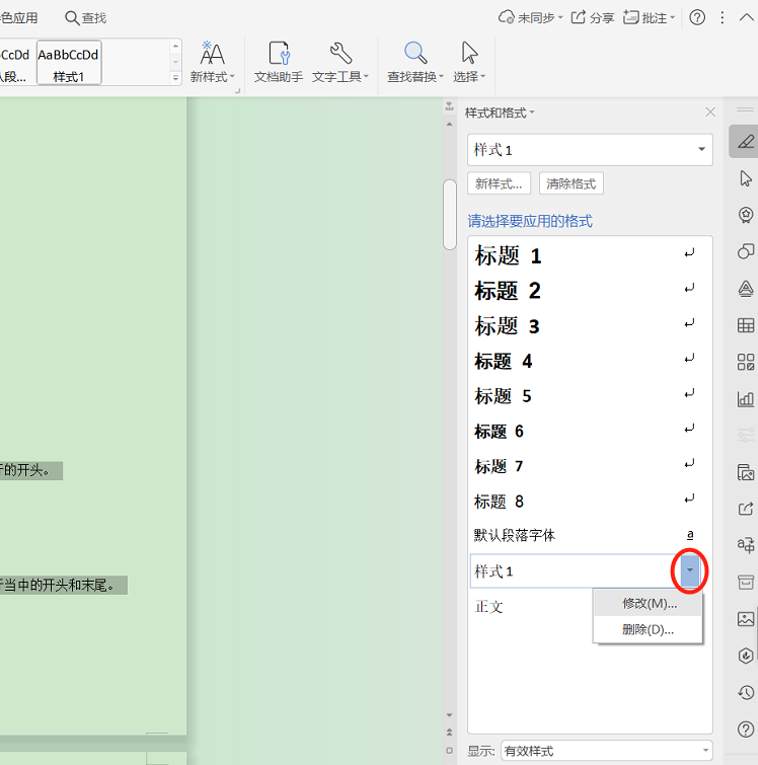The height and width of the screenshot is (765, 758).
Task: Click the 新样式... button in panel
Action: (499, 183)
